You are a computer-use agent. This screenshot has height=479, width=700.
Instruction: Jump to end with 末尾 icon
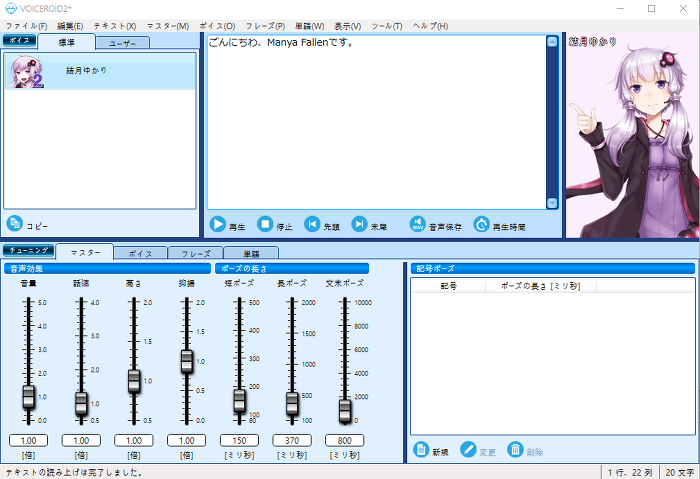coord(359,224)
